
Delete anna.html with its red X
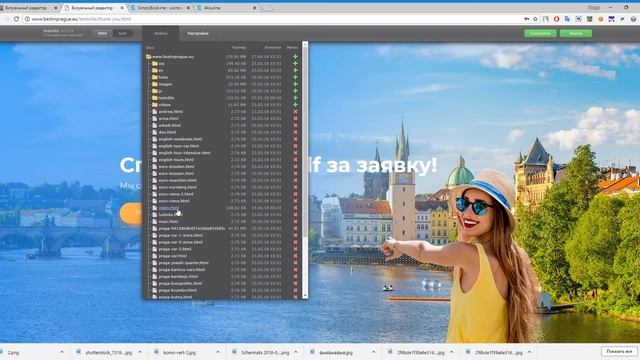[295, 118]
